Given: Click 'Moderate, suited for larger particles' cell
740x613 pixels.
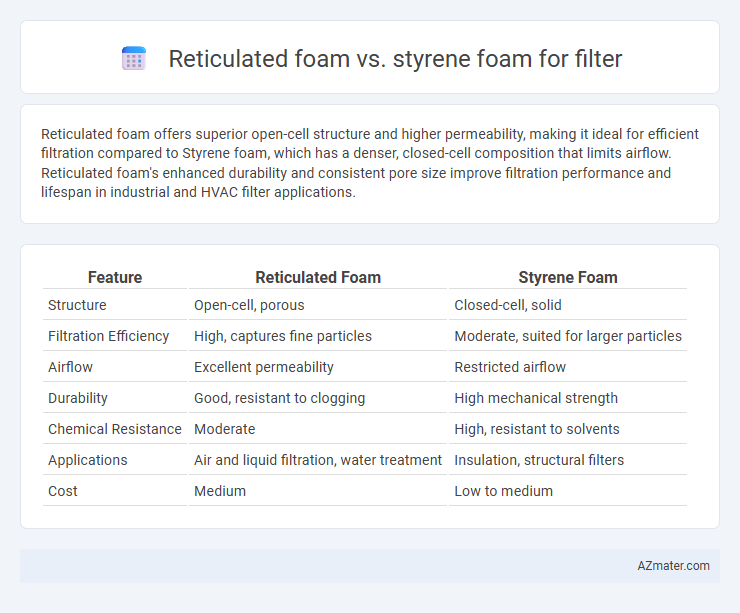Looking at the screenshot, I should pyautogui.click(x=568, y=336).
